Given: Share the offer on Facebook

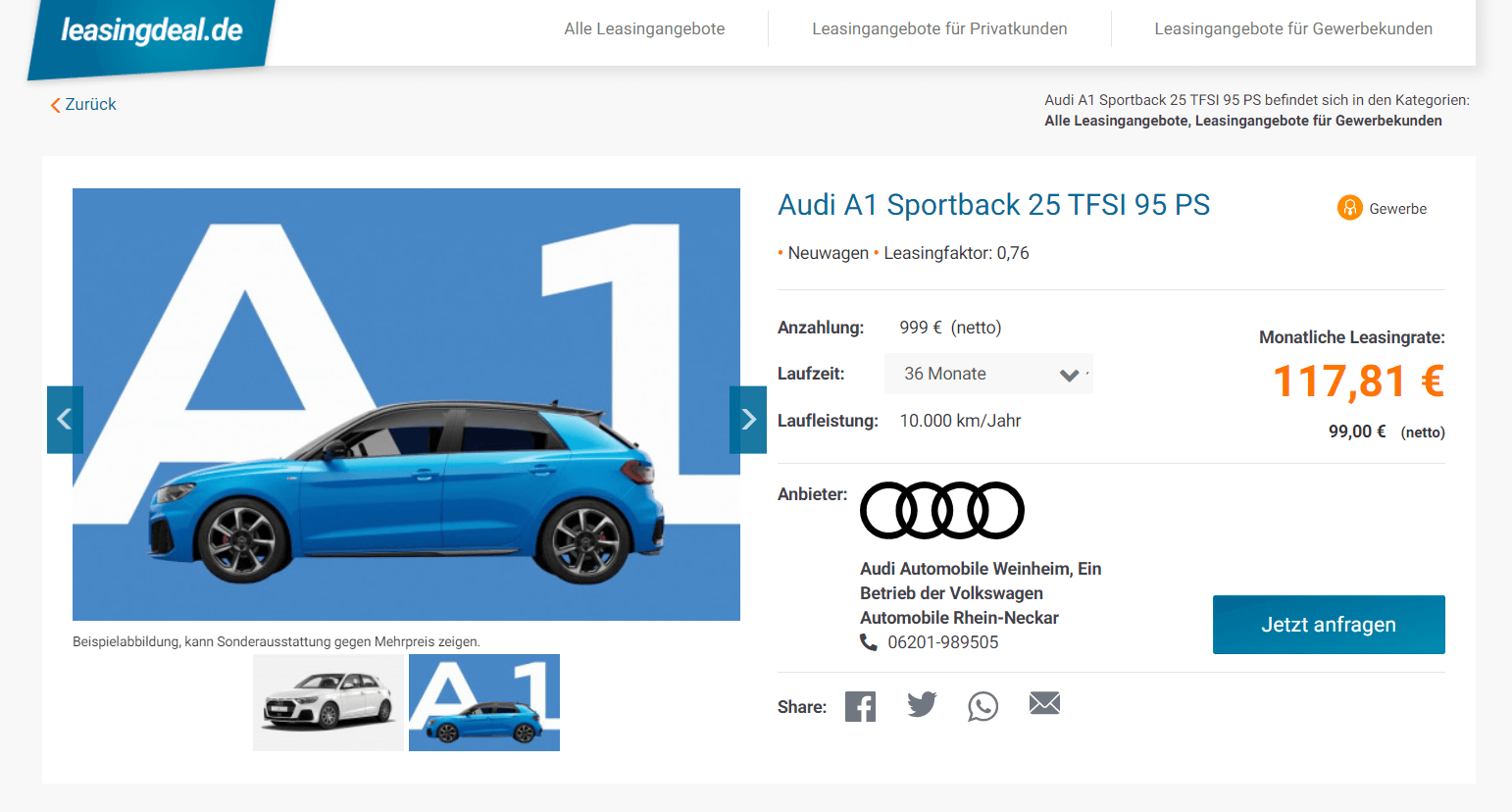Looking at the screenshot, I should tap(860, 706).
